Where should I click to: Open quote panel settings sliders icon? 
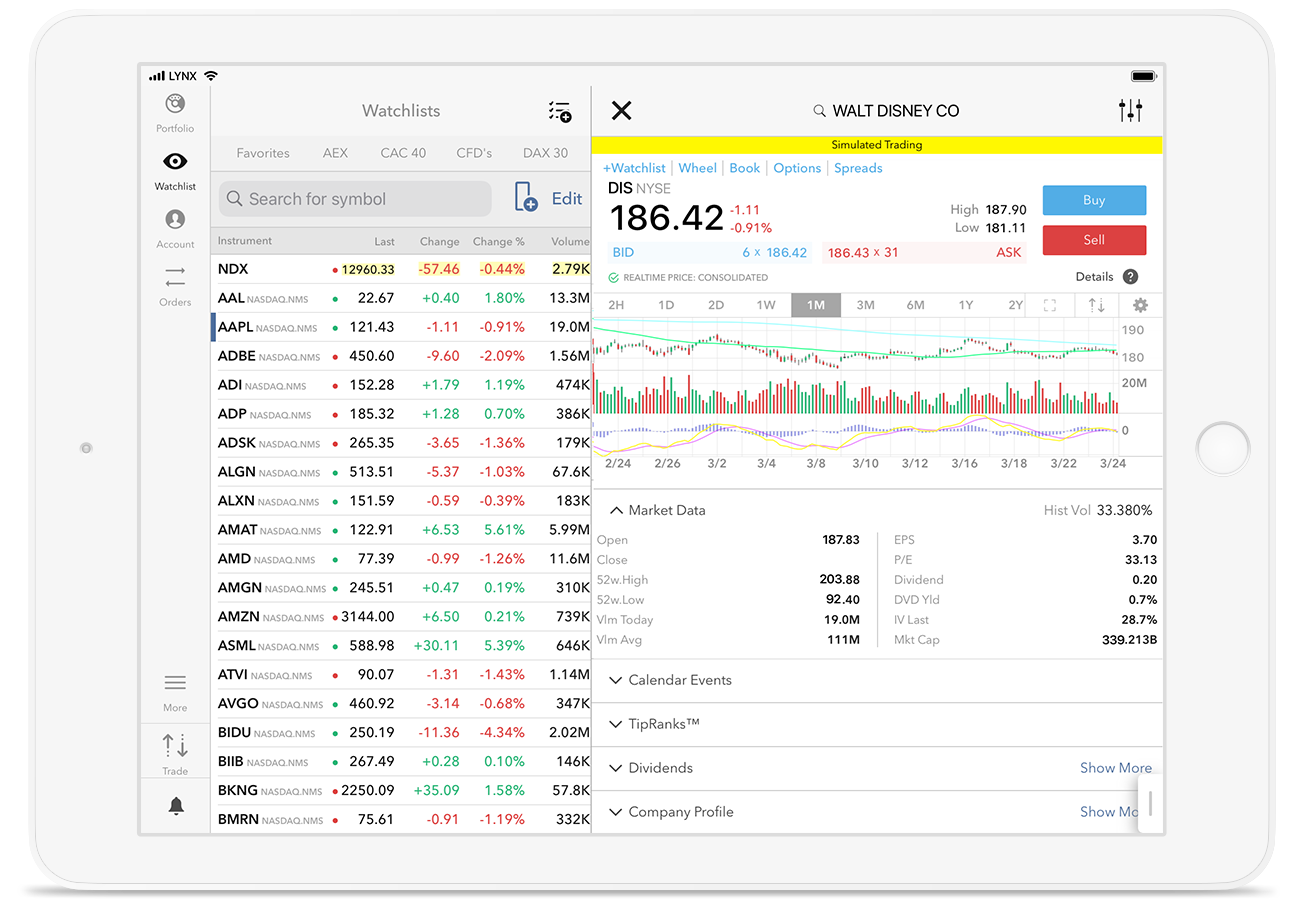(x=1130, y=110)
